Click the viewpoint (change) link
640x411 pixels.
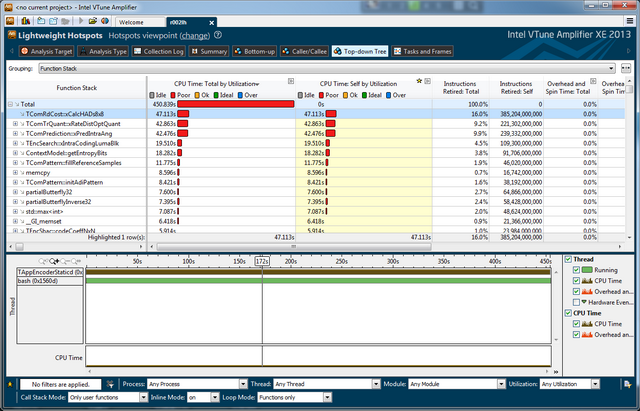tap(194, 36)
